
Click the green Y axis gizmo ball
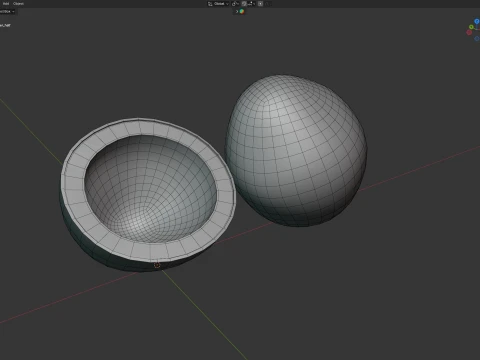[x=471, y=27]
